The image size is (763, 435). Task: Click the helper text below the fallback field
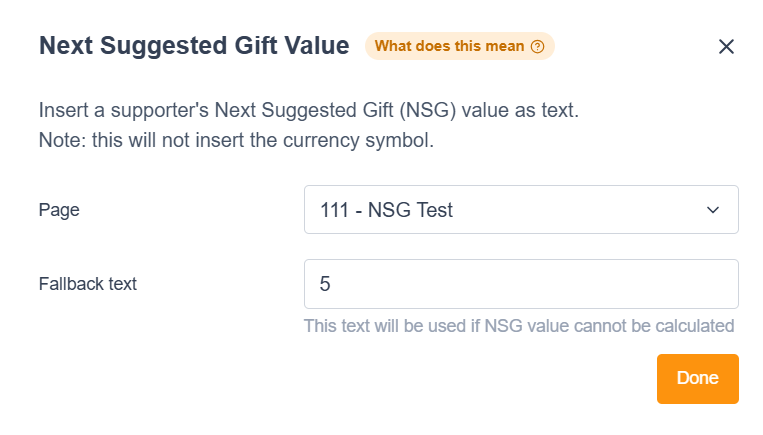tap(519, 325)
